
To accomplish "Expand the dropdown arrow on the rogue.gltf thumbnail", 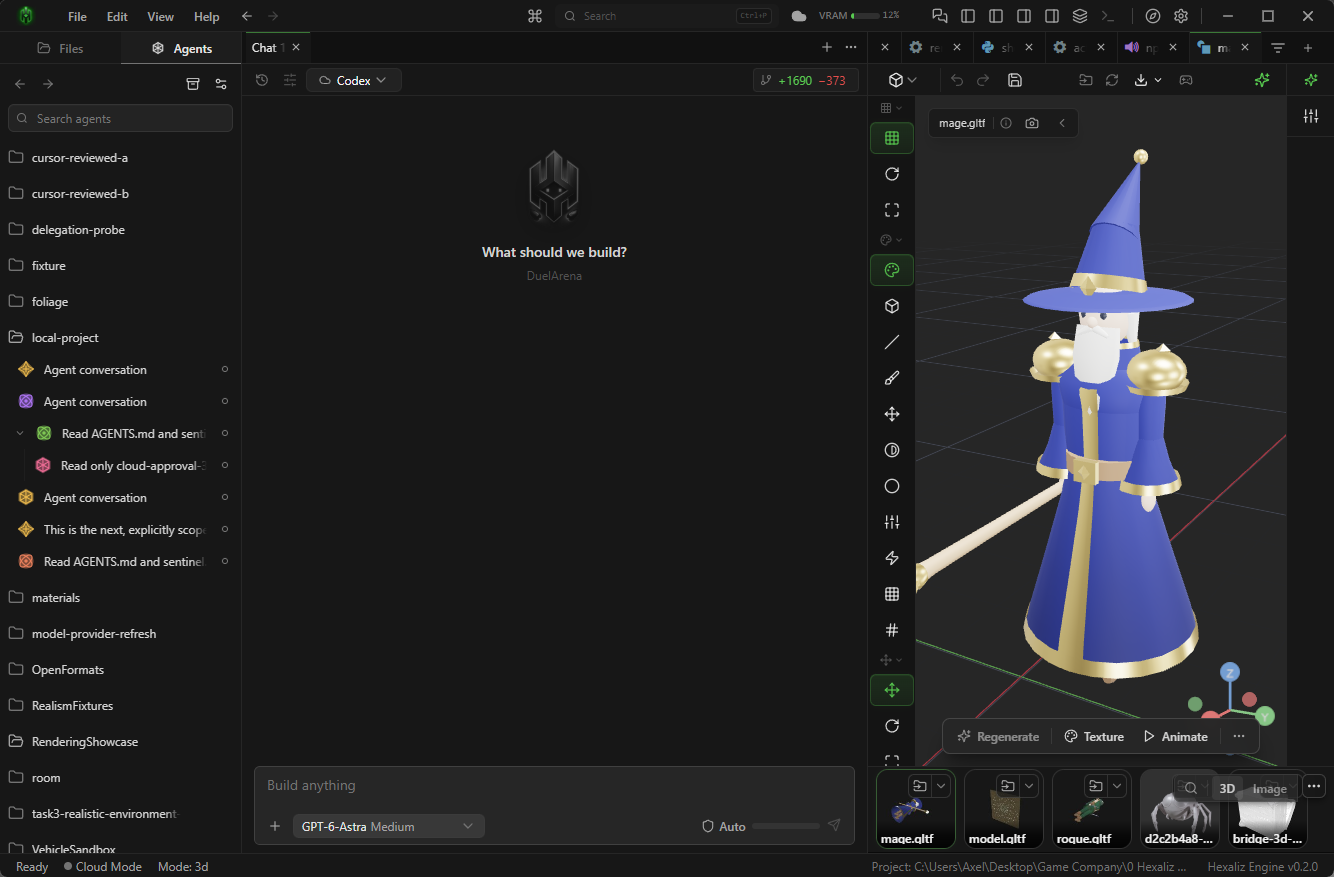I will 1116,786.
